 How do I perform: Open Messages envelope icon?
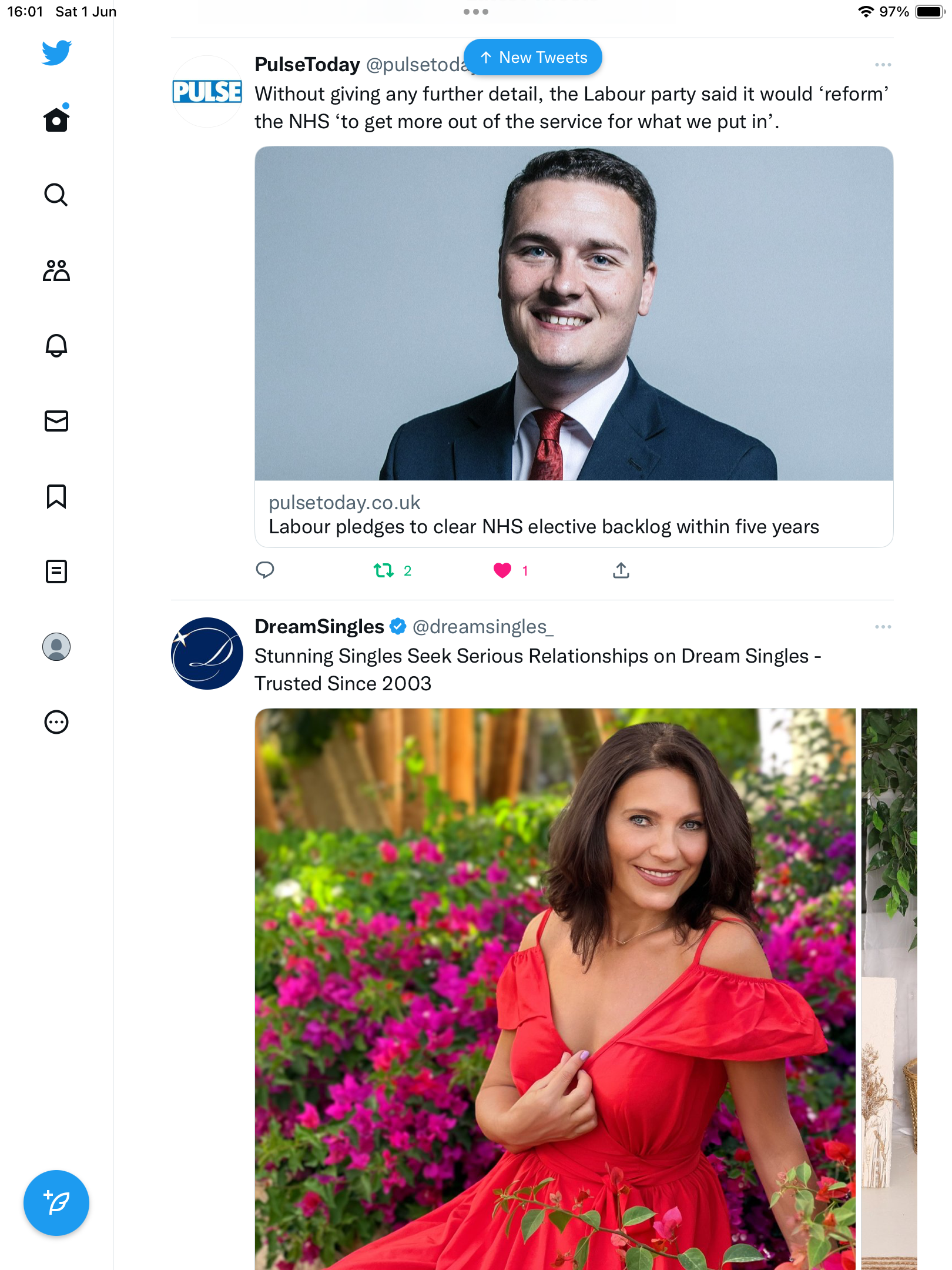(x=56, y=420)
